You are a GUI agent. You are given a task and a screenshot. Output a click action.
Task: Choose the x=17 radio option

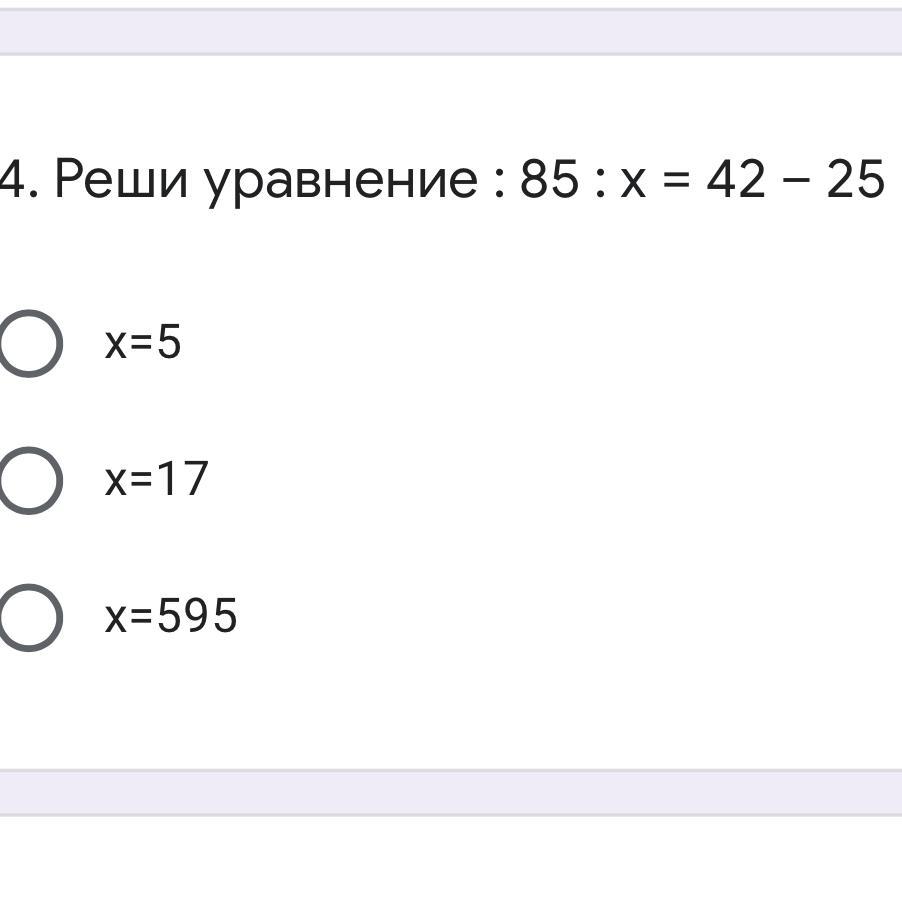click(28, 480)
